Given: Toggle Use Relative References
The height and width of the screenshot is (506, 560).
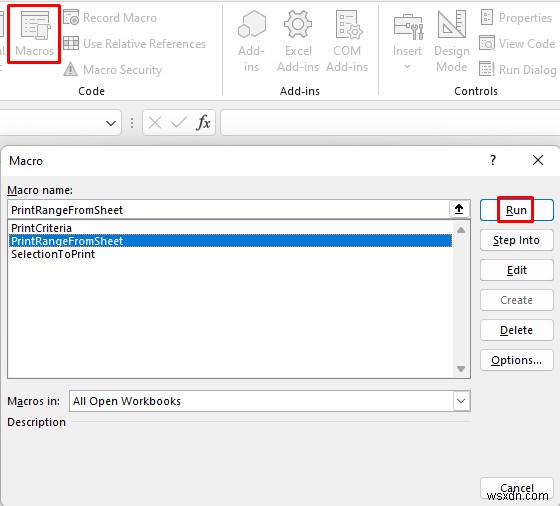Looking at the screenshot, I should (135, 44).
